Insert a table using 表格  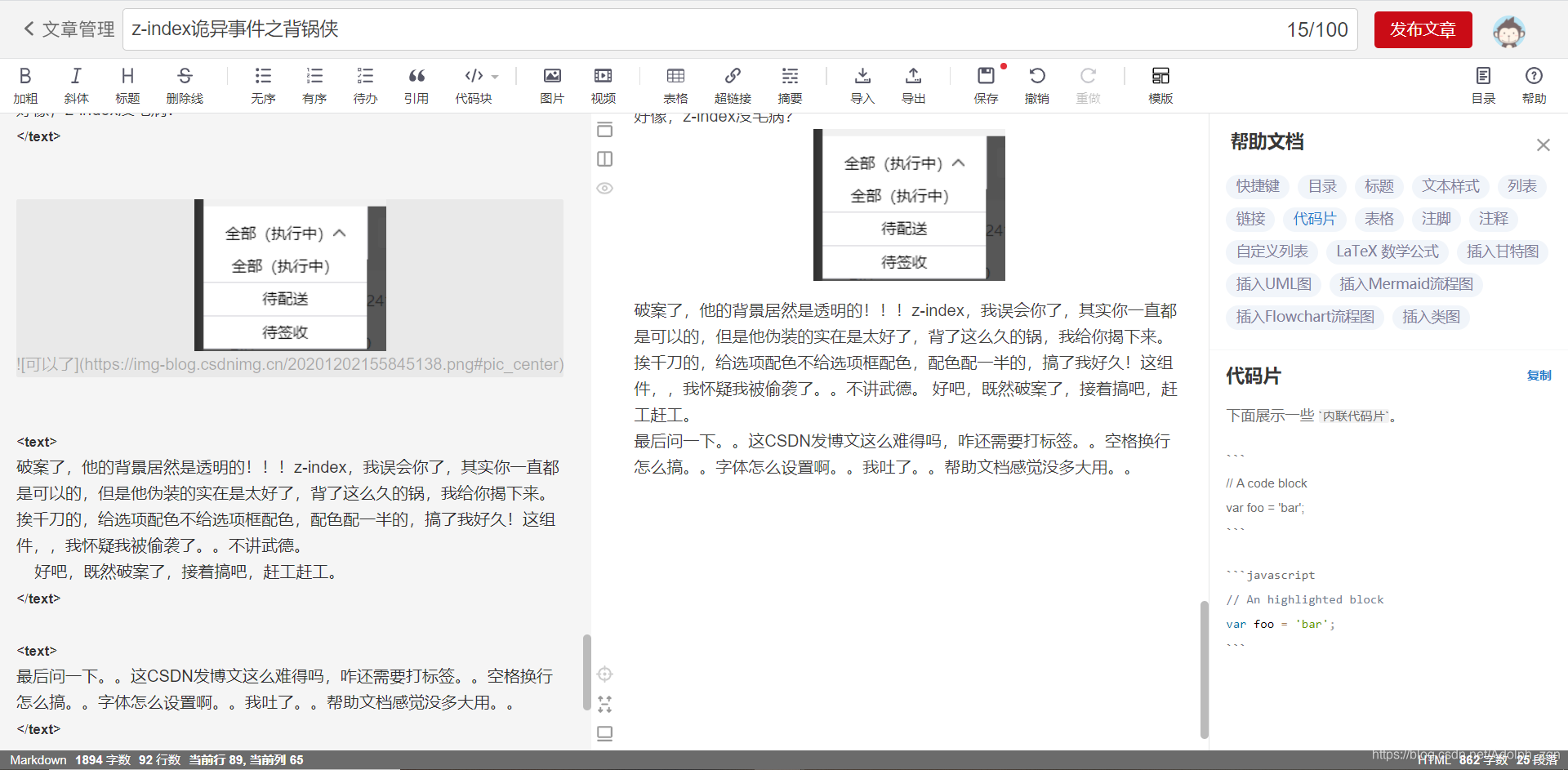[675, 84]
